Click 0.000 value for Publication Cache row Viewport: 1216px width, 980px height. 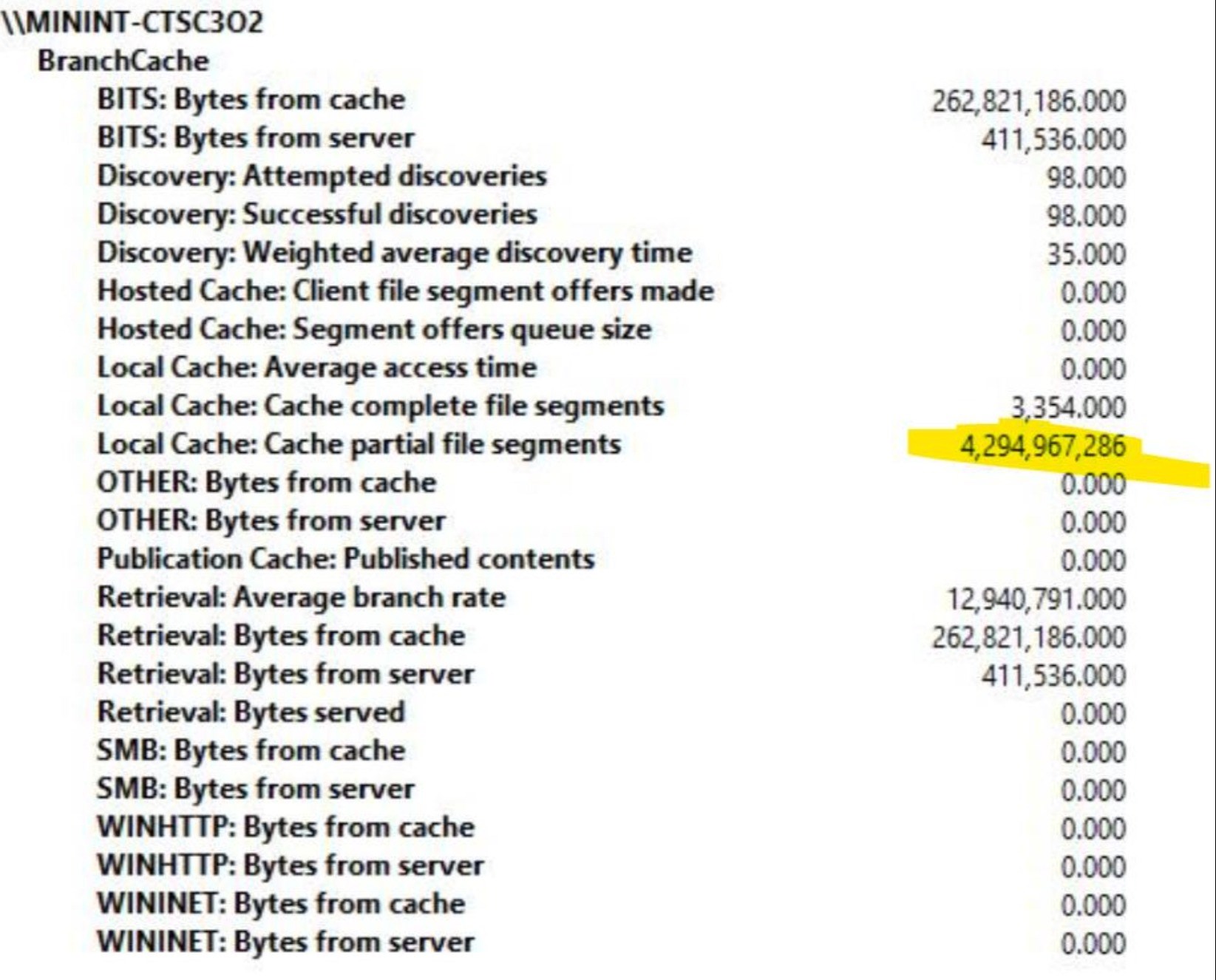(1094, 561)
